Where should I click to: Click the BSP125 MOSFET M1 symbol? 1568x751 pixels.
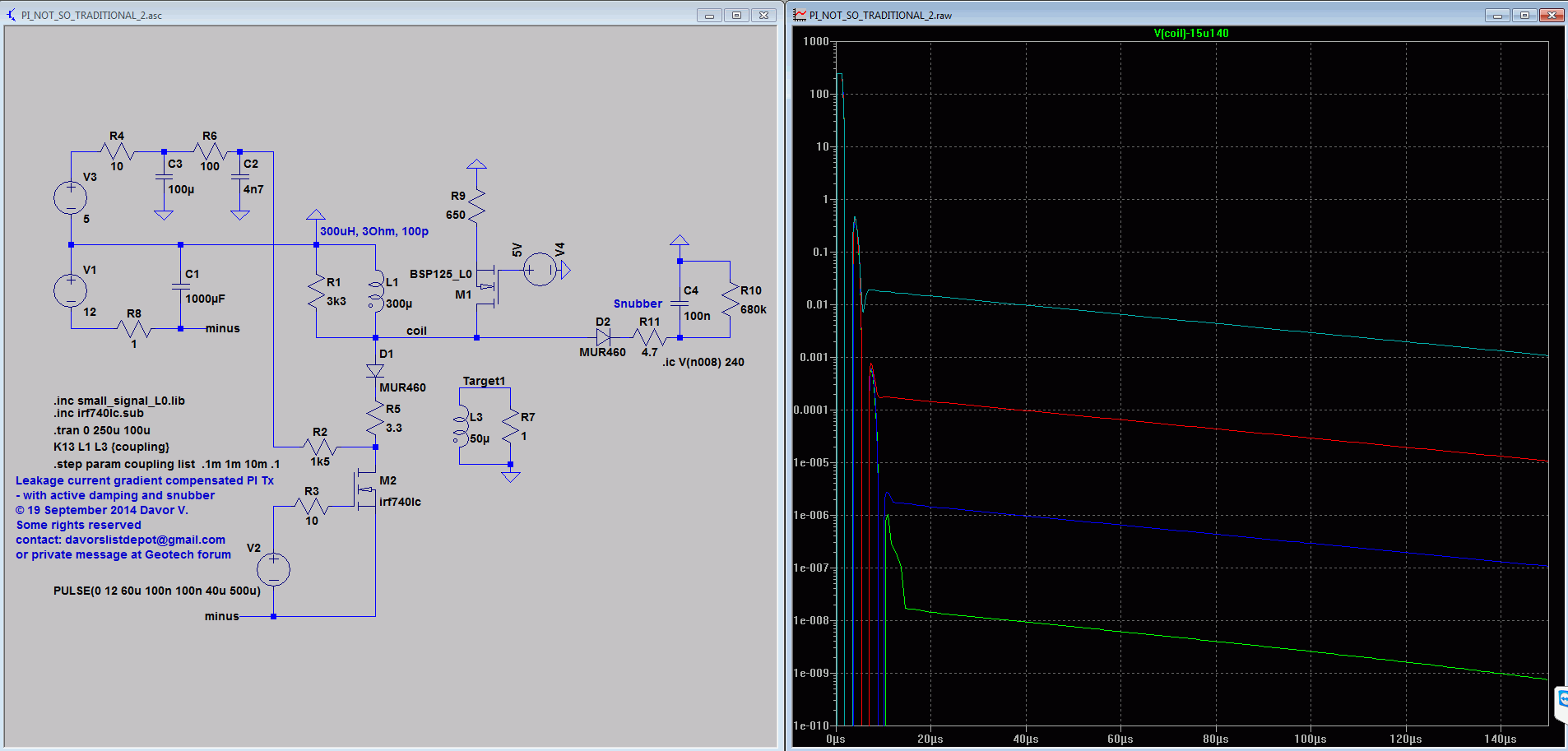[x=488, y=286]
